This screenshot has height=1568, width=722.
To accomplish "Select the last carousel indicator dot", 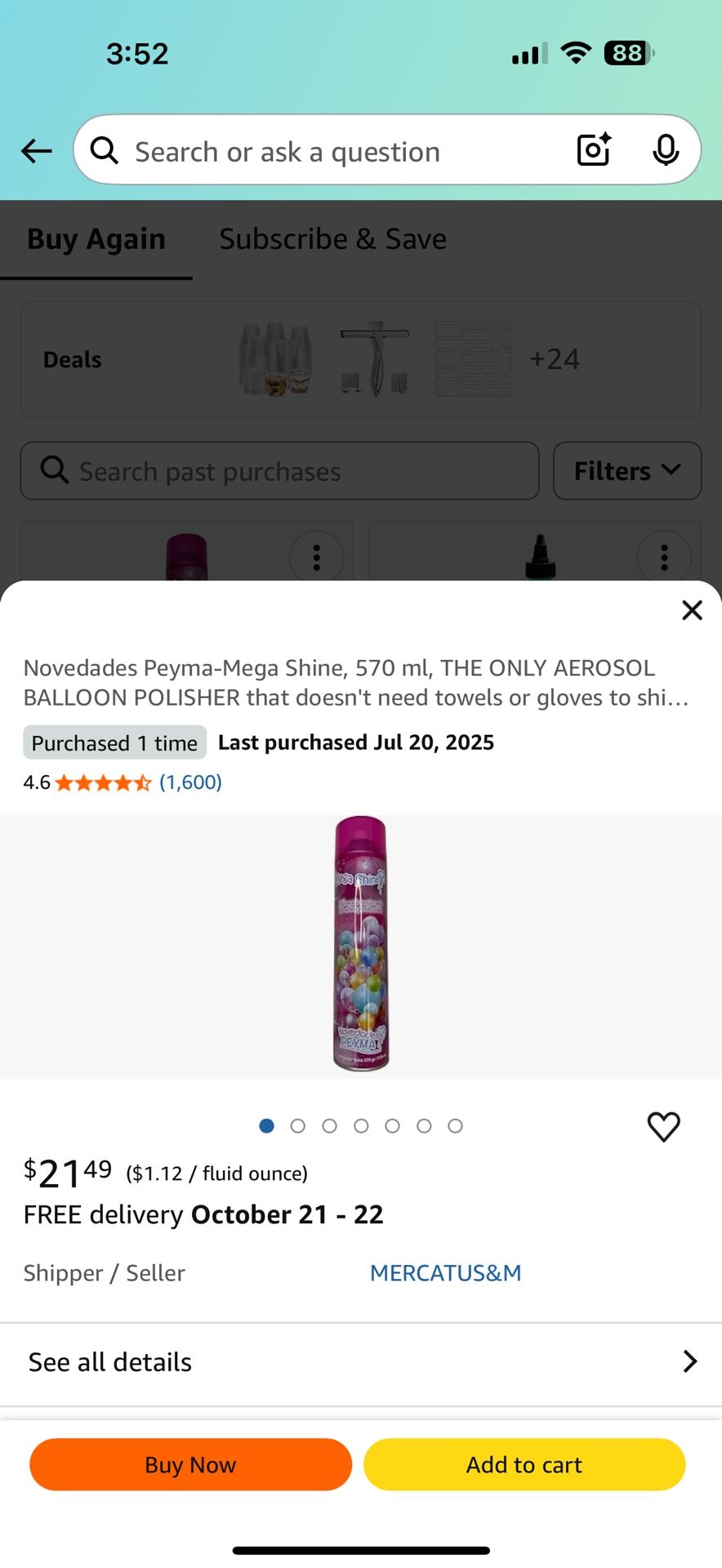I will 455,1125.
